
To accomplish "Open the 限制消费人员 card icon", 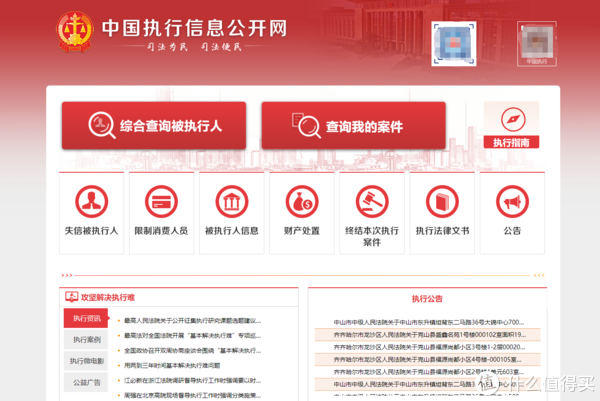I will click(161, 202).
